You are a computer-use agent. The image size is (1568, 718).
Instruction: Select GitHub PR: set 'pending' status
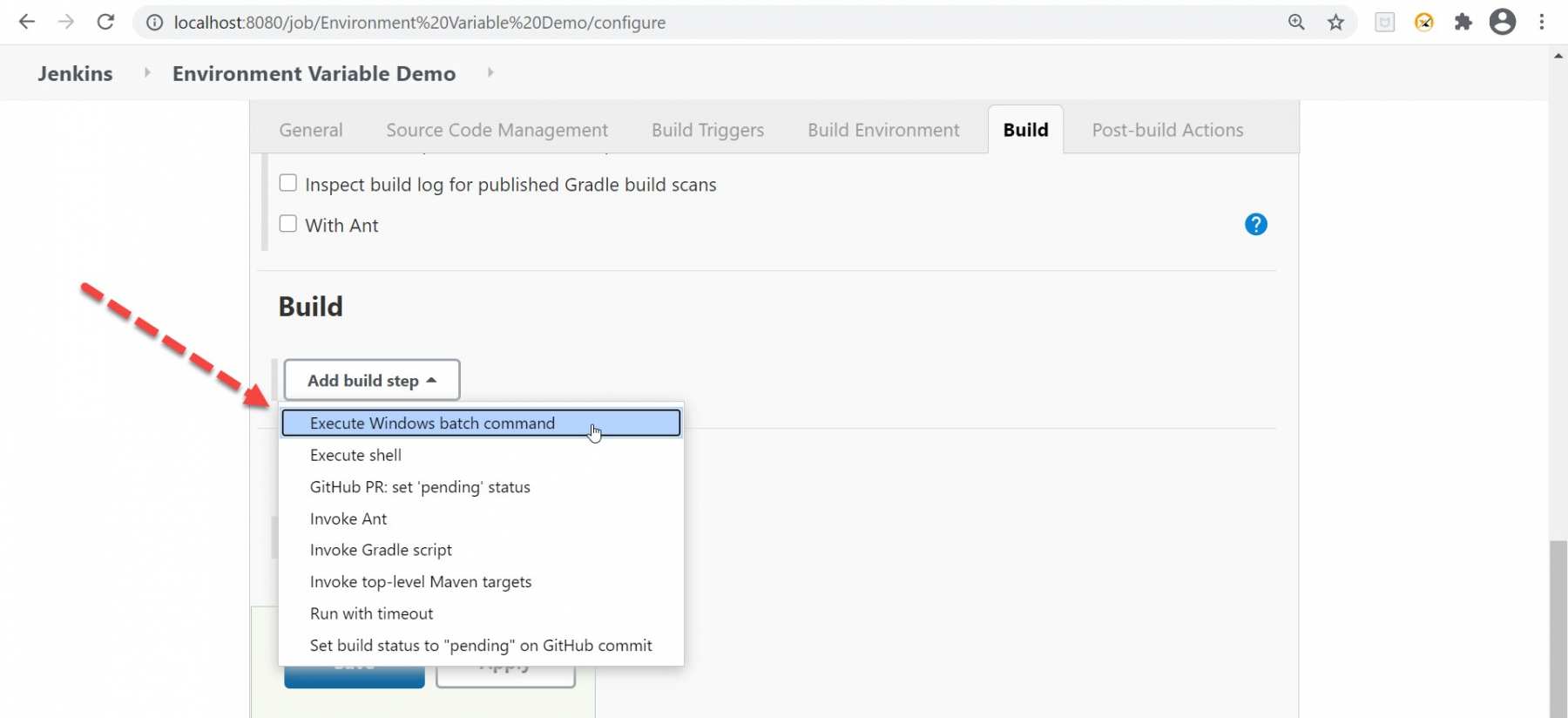click(x=481, y=487)
